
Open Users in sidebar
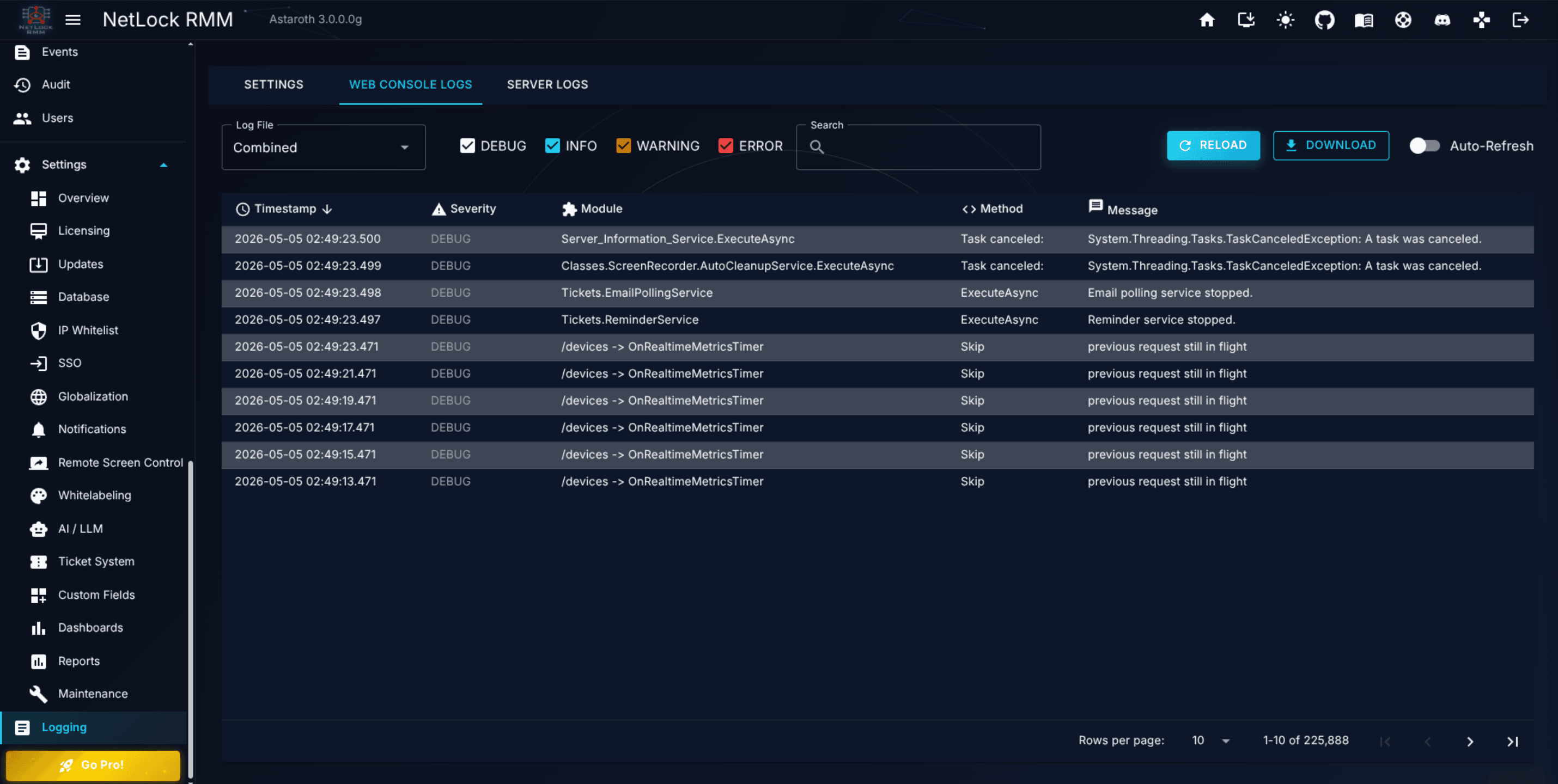pos(94,118)
